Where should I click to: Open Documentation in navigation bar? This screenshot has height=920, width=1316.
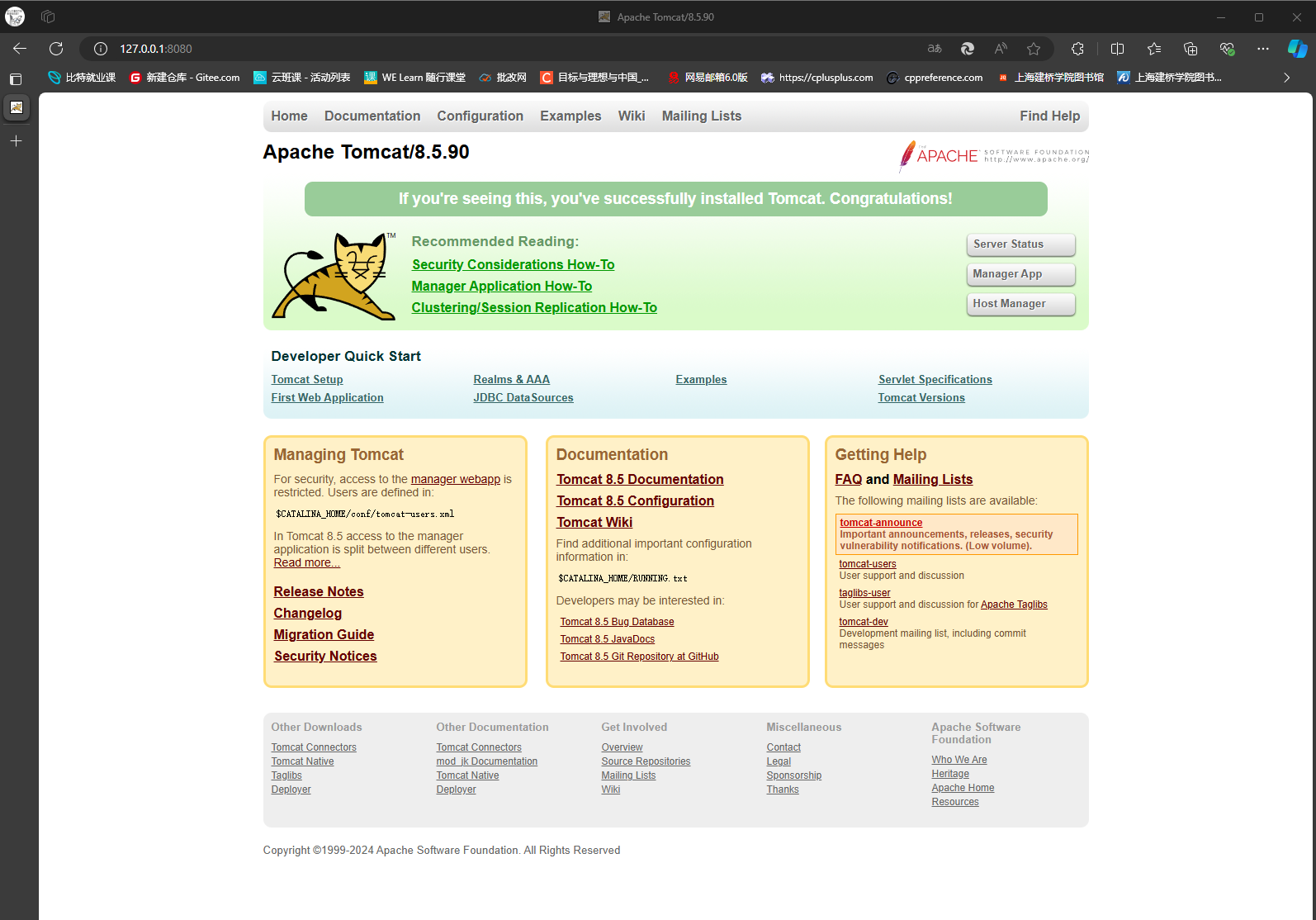coord(372,116)
